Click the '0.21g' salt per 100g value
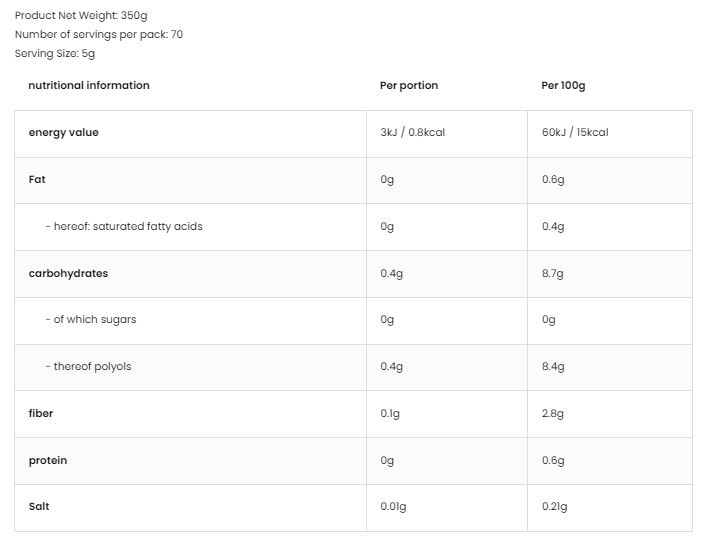The height and width of the screenshot is (541, 703). coord(555,506)
